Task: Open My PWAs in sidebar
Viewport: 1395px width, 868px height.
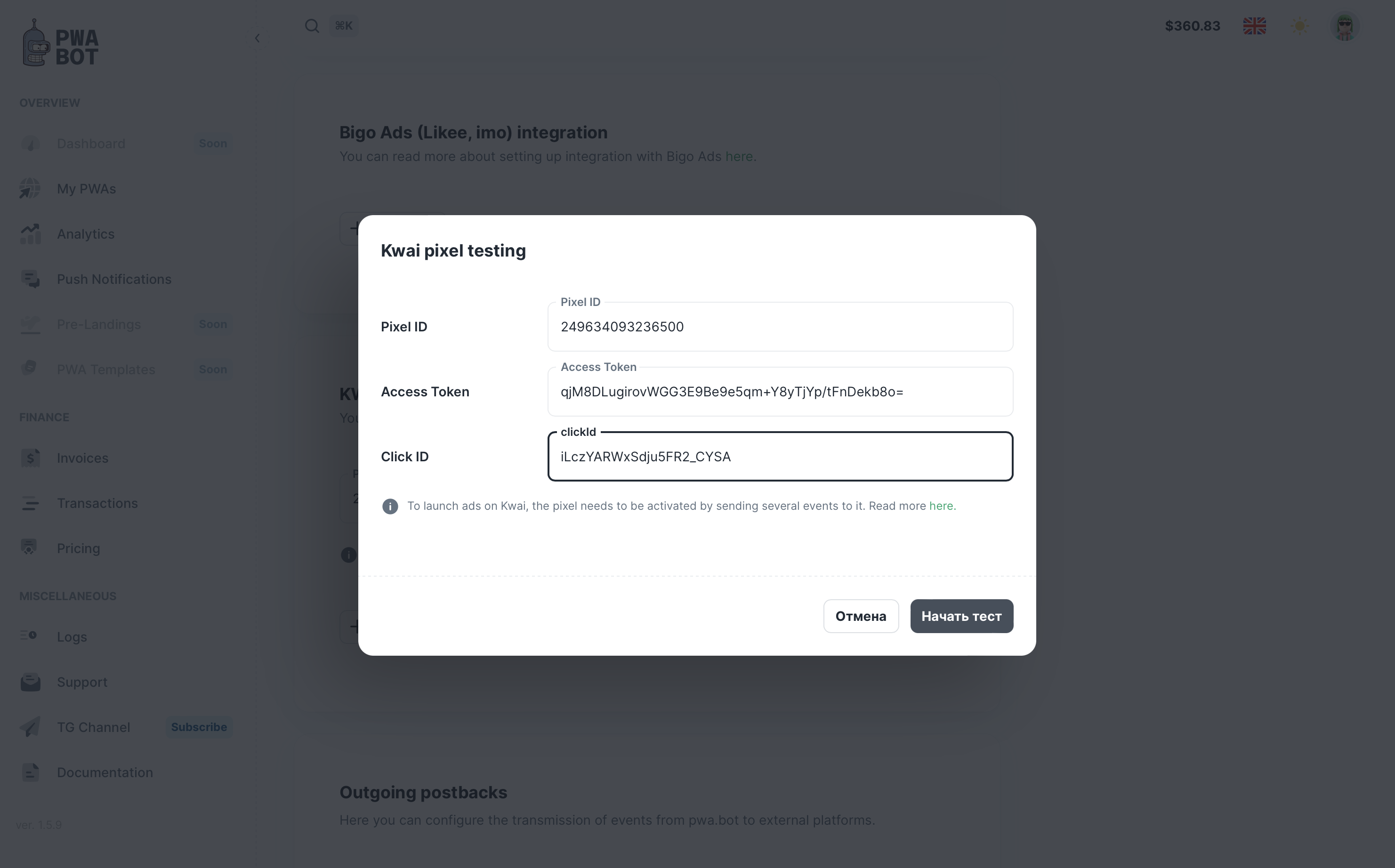Action: [86, 189]
